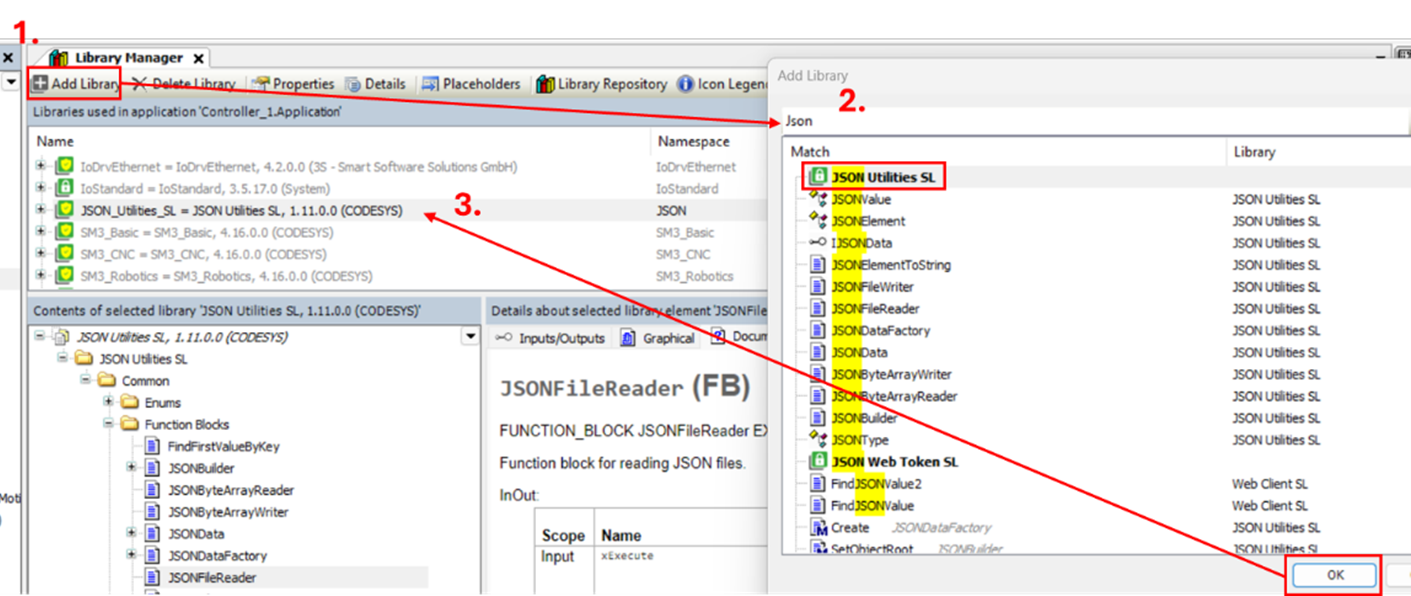1411x596 pixels.
Task: Close the Library Manager tab
Action: [x=198, y=58]
